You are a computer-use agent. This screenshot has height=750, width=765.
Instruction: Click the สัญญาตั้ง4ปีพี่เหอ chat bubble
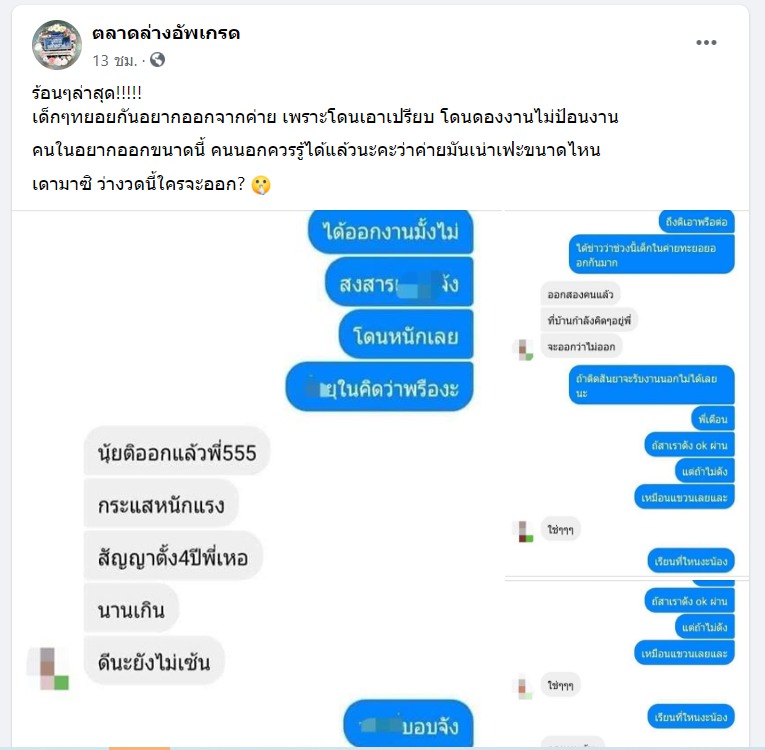173,556
